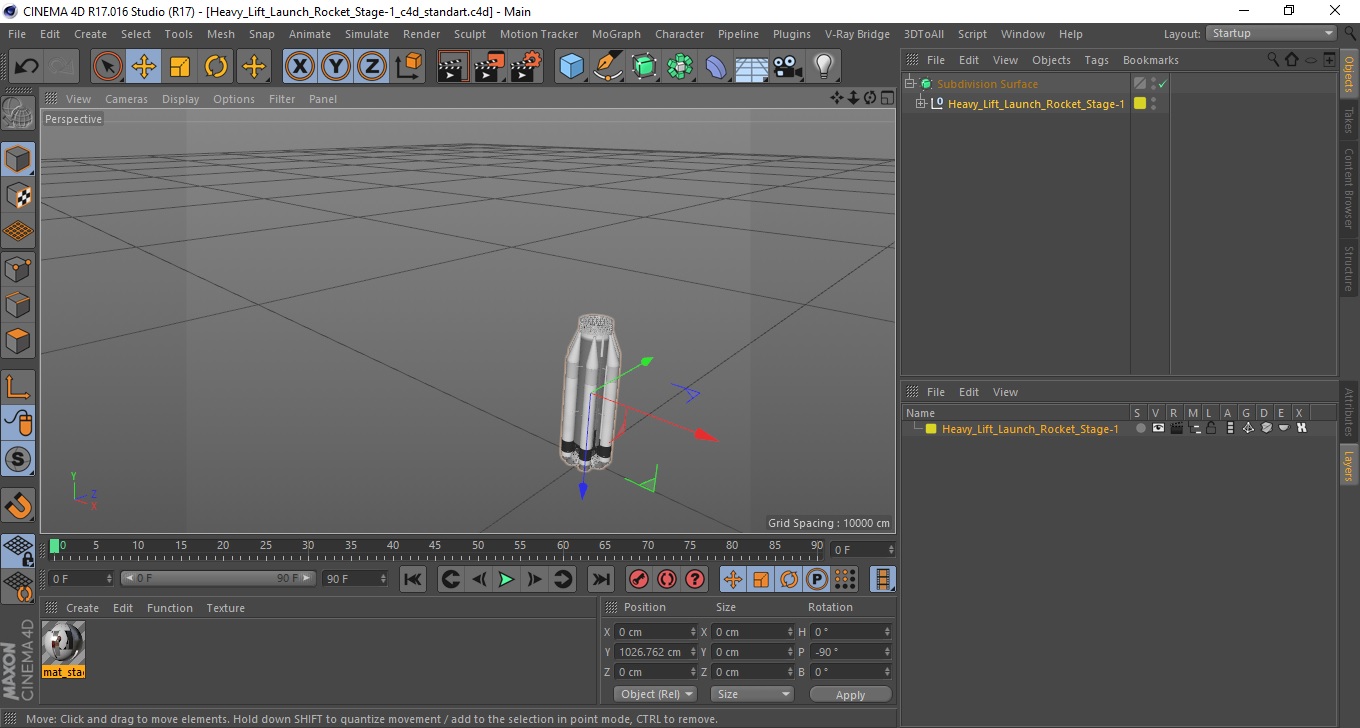
Task: Toggle the layer lock icon
Action: (1211, 428)
